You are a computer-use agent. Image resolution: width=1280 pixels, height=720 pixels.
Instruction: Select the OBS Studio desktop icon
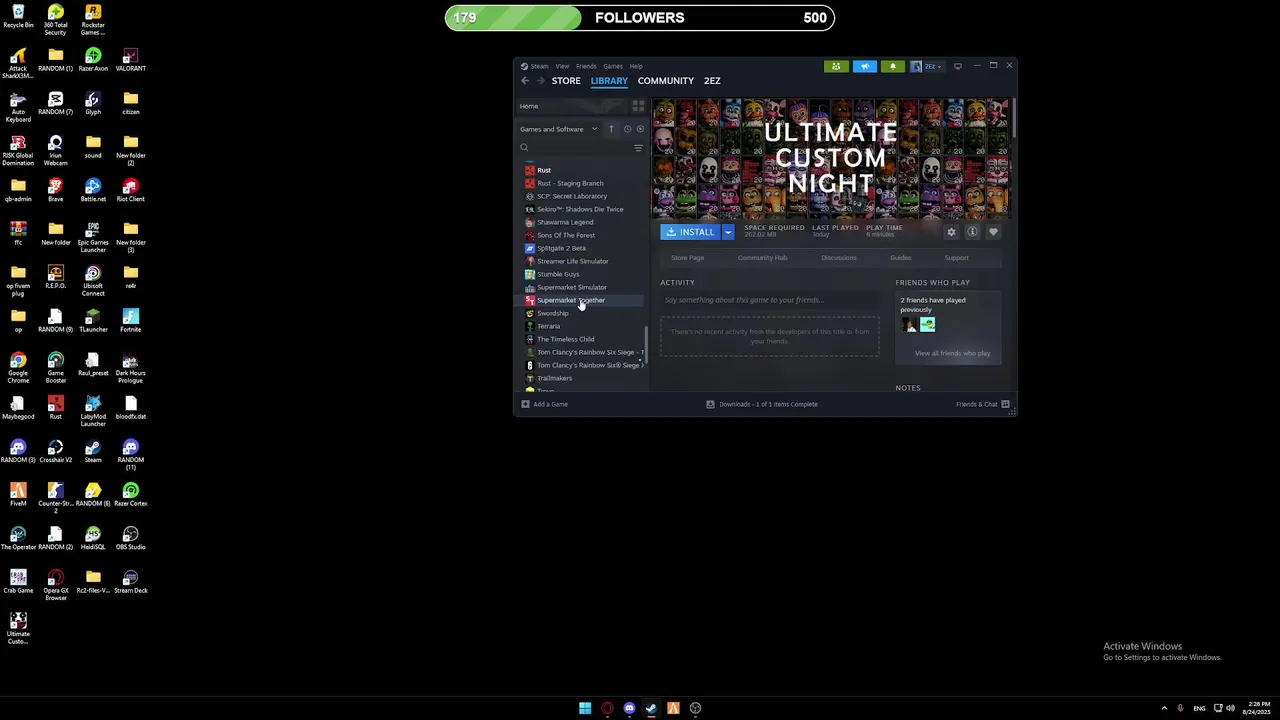click(131, 538)
